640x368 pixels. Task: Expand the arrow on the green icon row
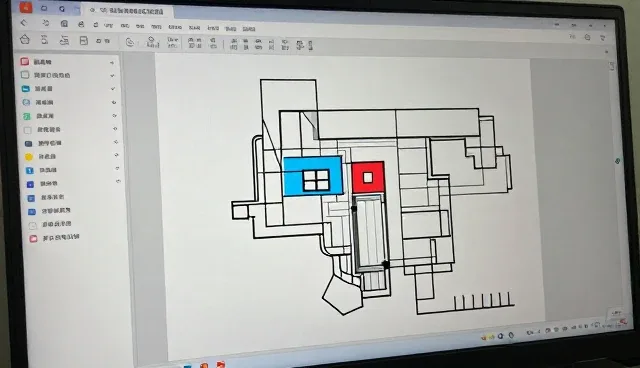click(115, 116)
